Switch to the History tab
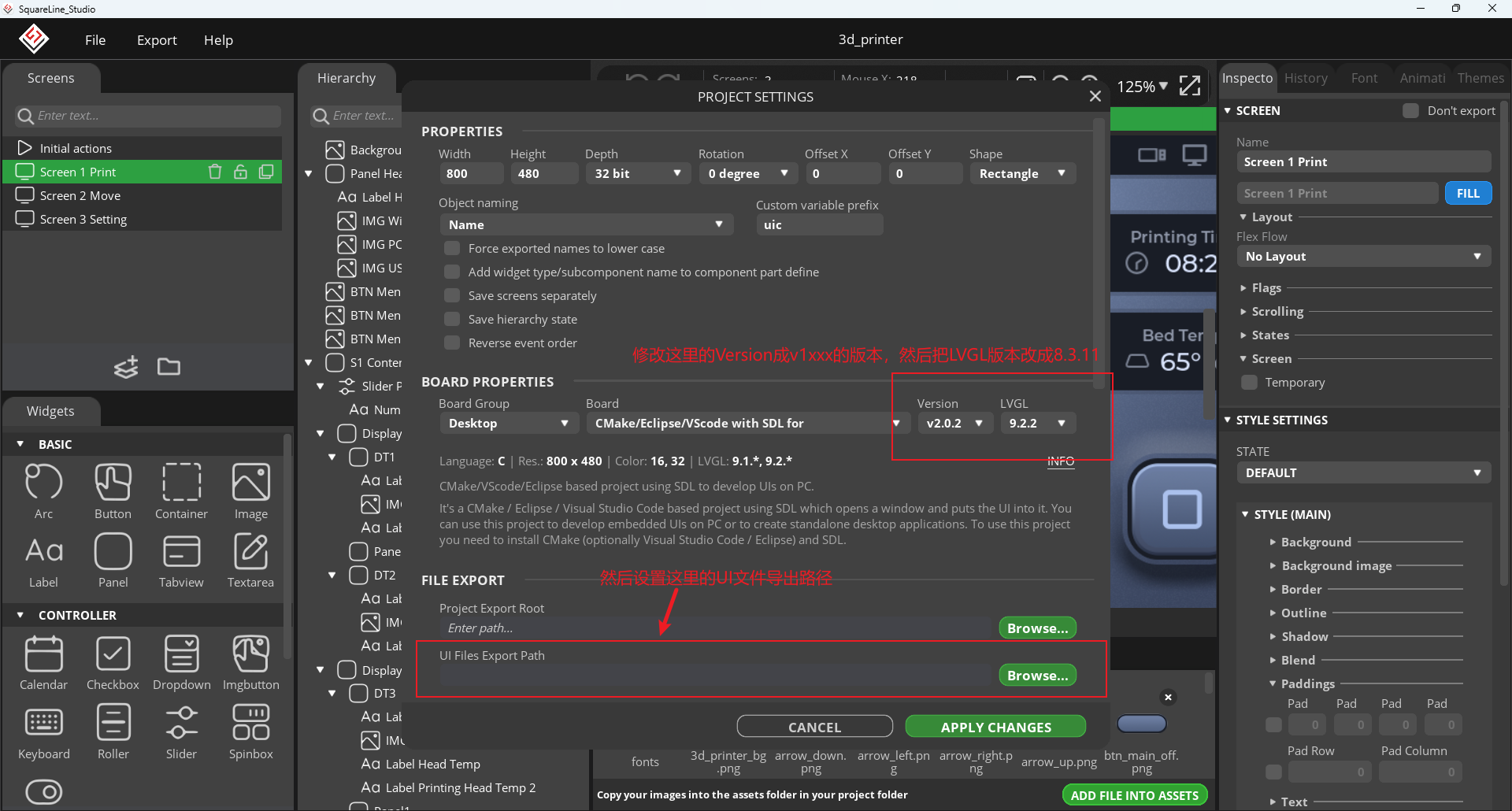The width and height of the screenshot is (1512, 811). (1306, 78)
